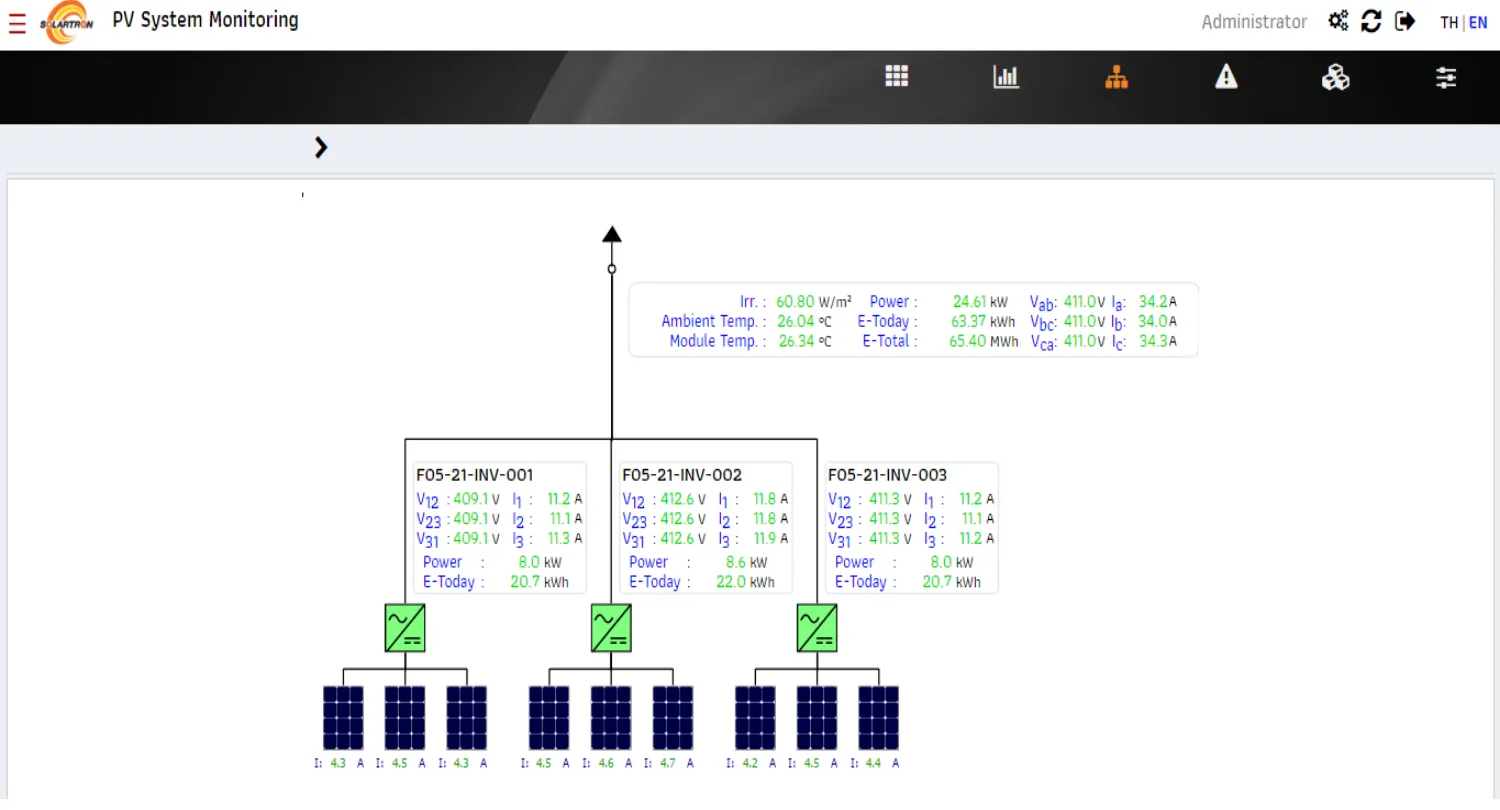Select the orange hierarchy diagram icon
The width and height of the screenshot is (1500, 810).
(x=1116, y=77)
